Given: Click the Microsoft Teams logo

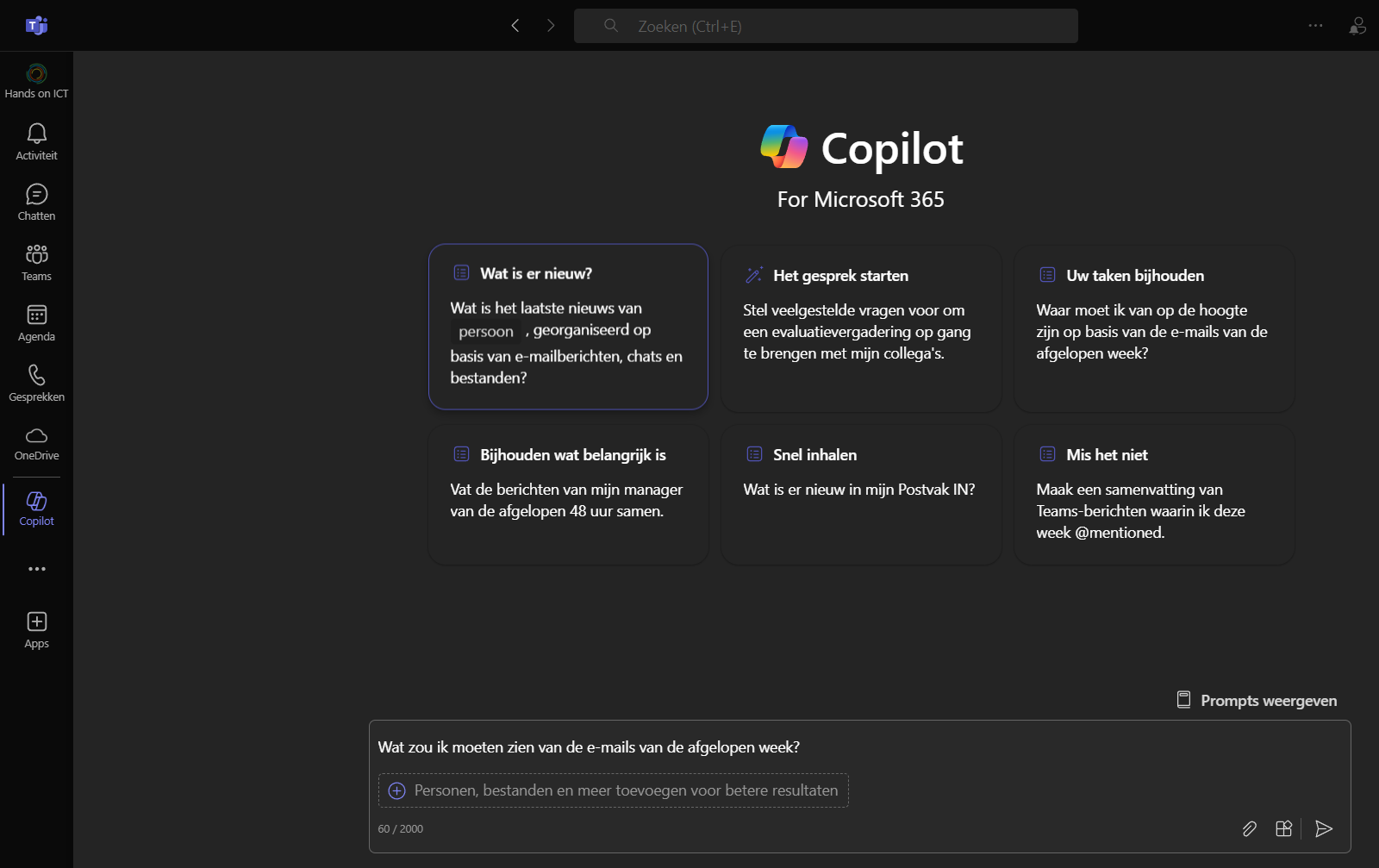Looking at the screenshot, I should 36,26.
